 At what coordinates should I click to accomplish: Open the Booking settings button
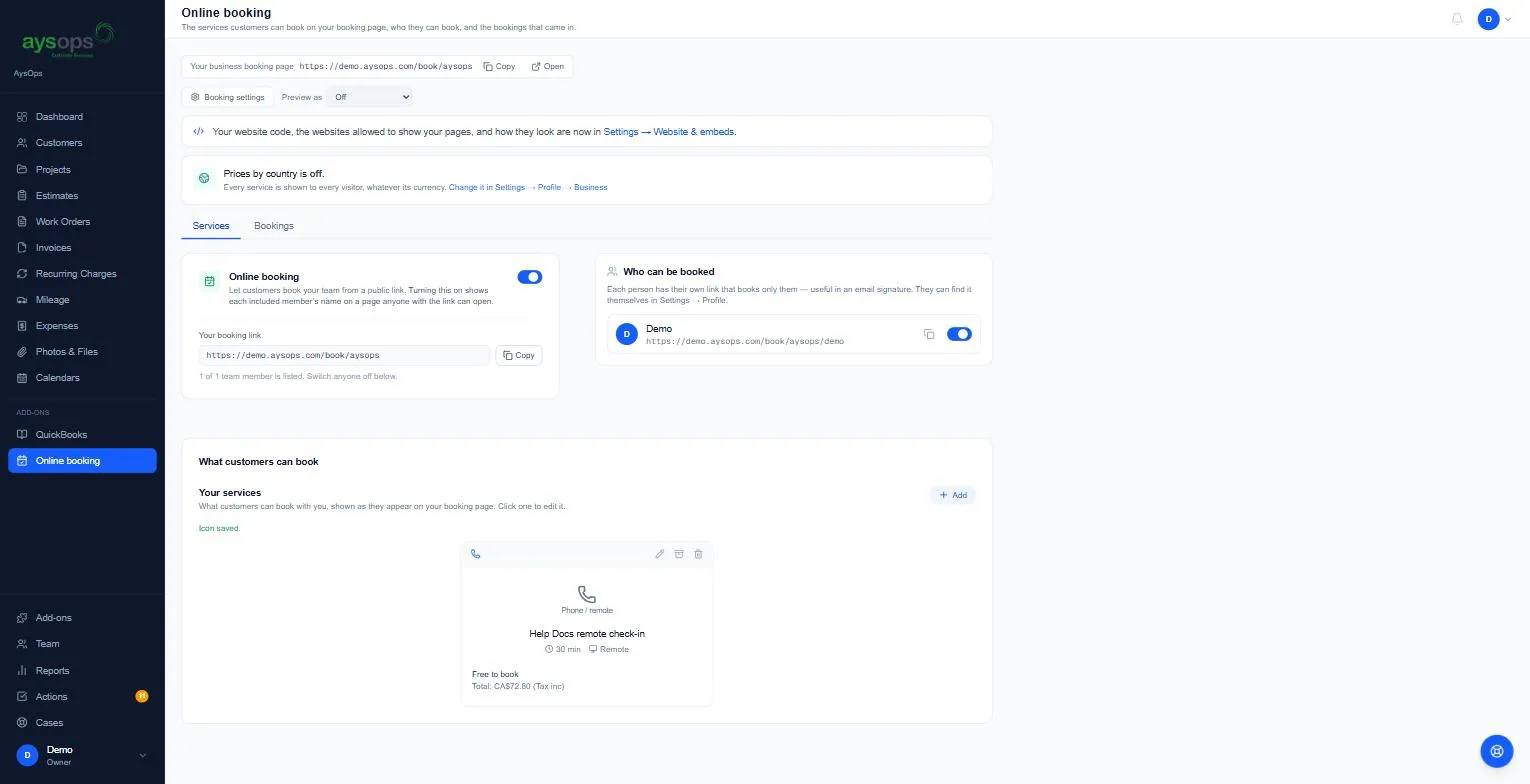(x=228, y=97)
